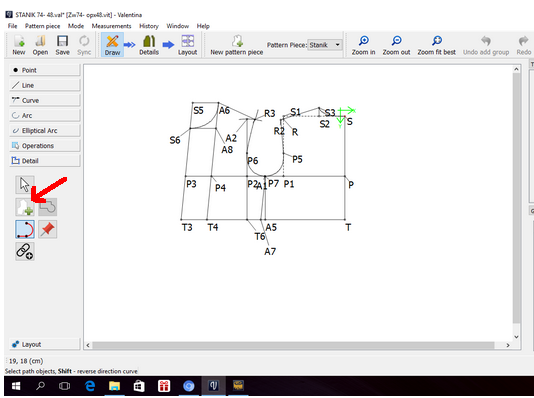
Task: Select the union details tool icon
Action: click(48, 207)
